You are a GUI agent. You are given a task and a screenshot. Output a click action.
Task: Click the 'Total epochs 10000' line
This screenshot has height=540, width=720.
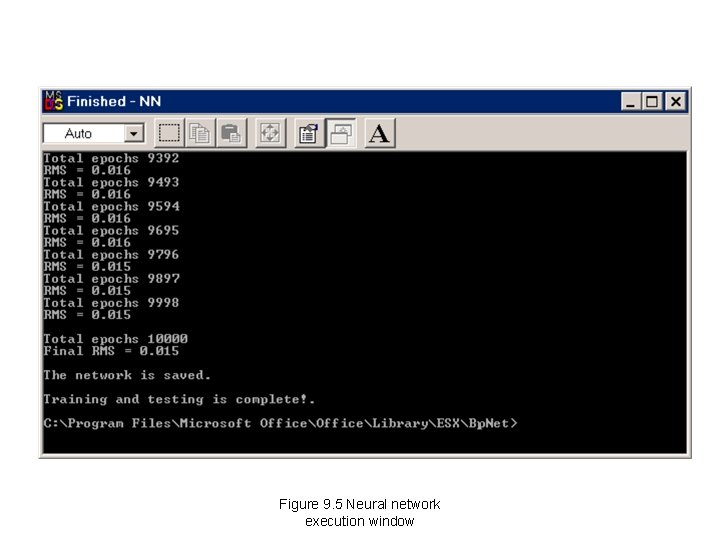(x=115, y=339)
